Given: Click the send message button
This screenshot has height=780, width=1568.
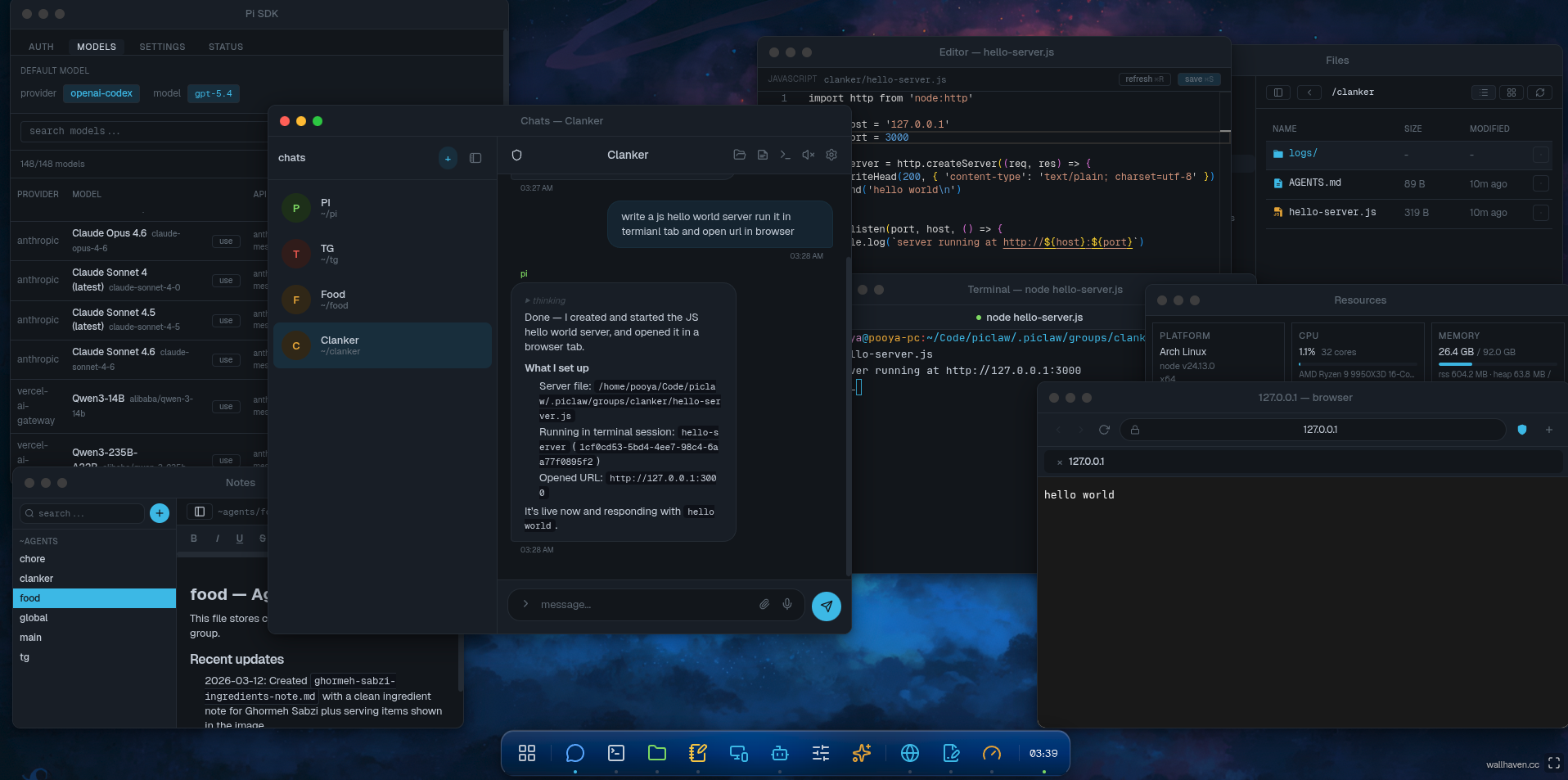Looking at the screenshot, I should [826, 606].
